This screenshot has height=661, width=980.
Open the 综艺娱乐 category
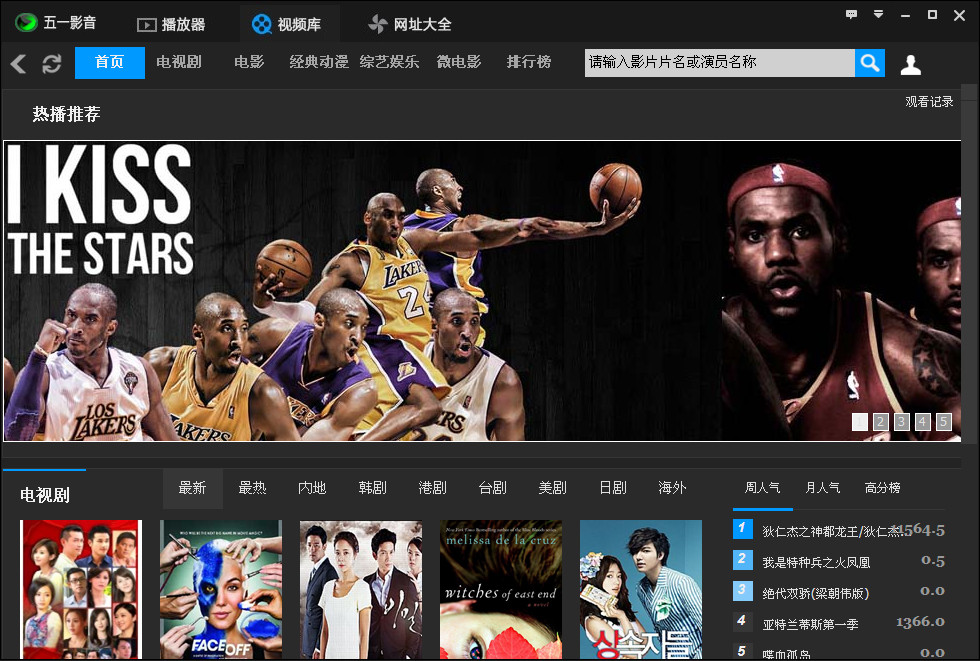point(389,62)
